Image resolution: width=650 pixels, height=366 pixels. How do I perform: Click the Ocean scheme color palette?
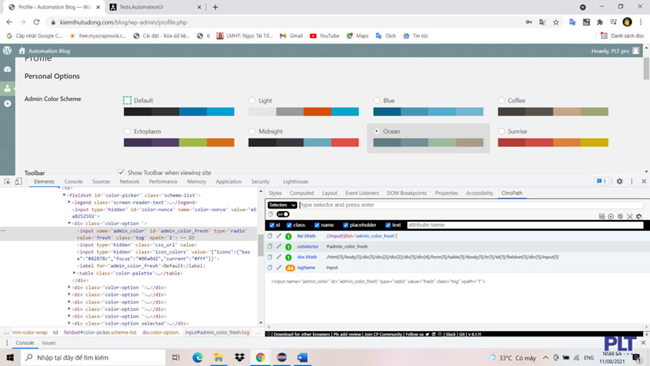(428, 143)
